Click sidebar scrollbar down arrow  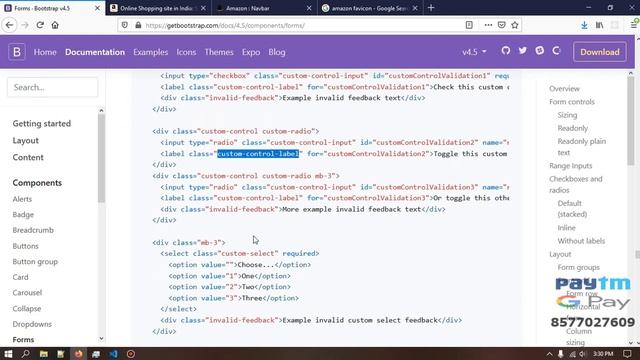101,338
